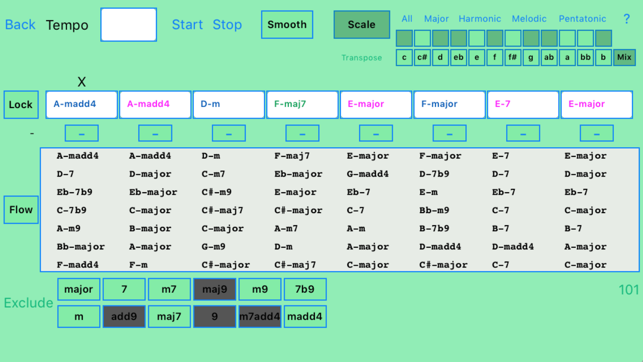Toggle the Smooth button
Screen dimensions: 643x362
point(287,25)
